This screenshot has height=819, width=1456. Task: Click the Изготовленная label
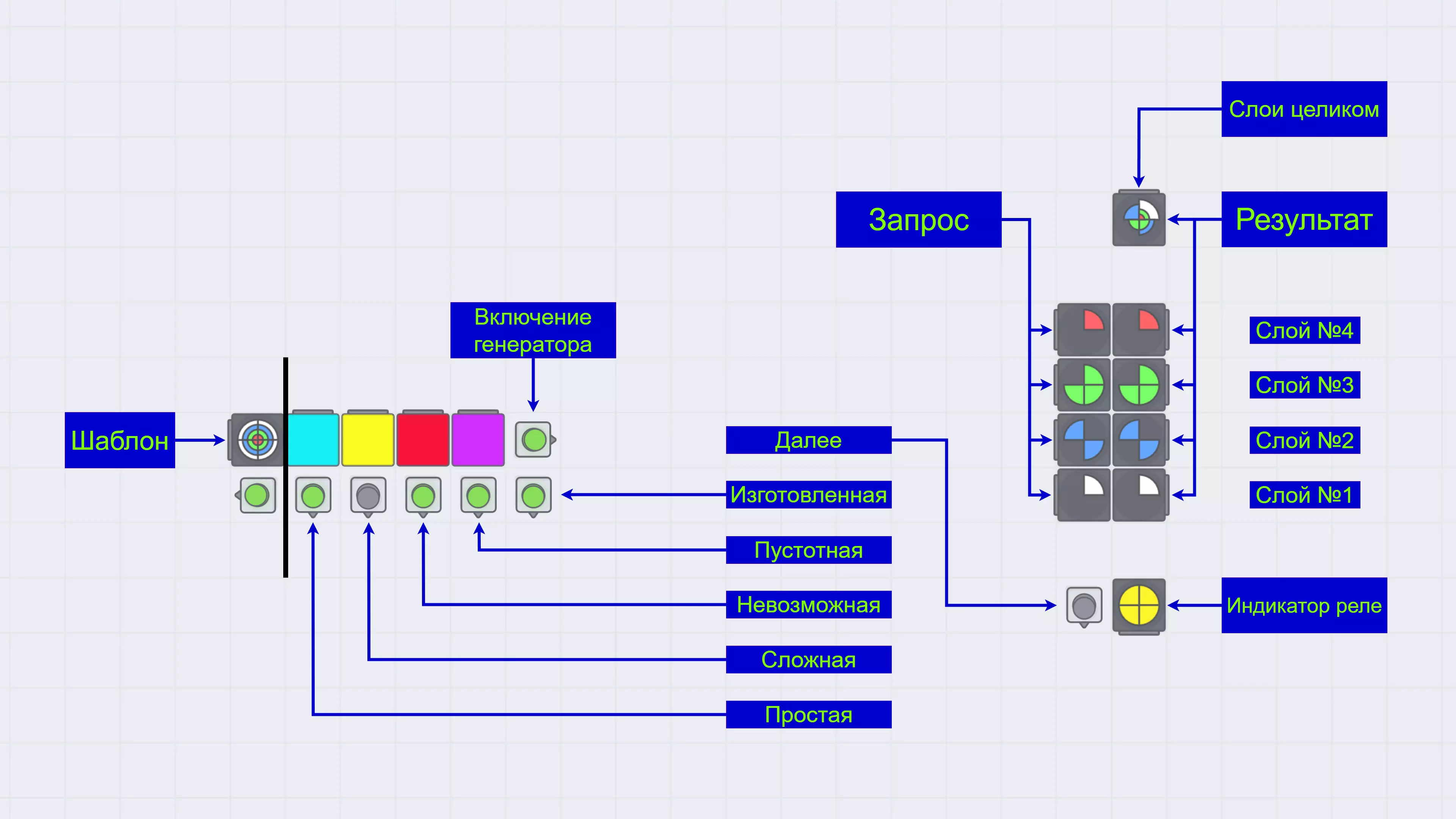(808, 494)
